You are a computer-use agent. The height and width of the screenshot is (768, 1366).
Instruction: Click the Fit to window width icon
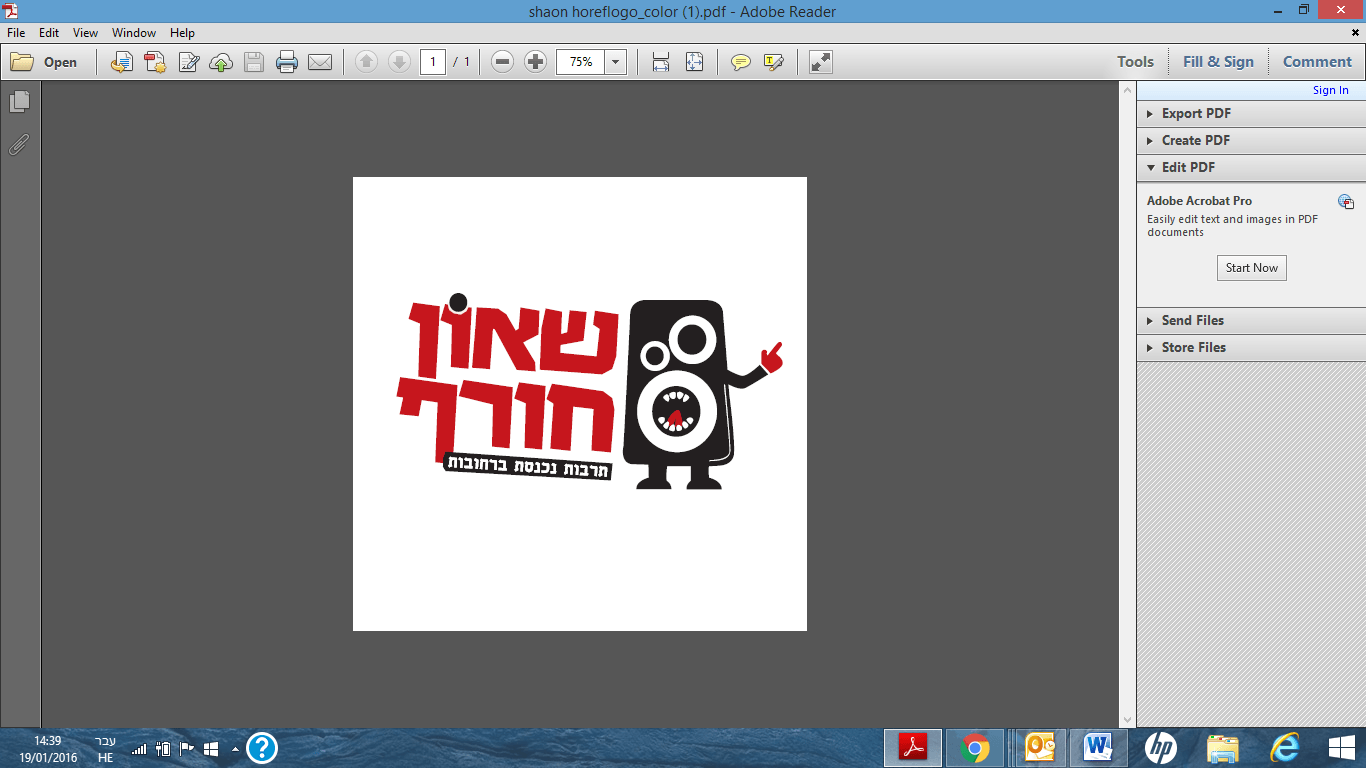click(x=661, y=62)
